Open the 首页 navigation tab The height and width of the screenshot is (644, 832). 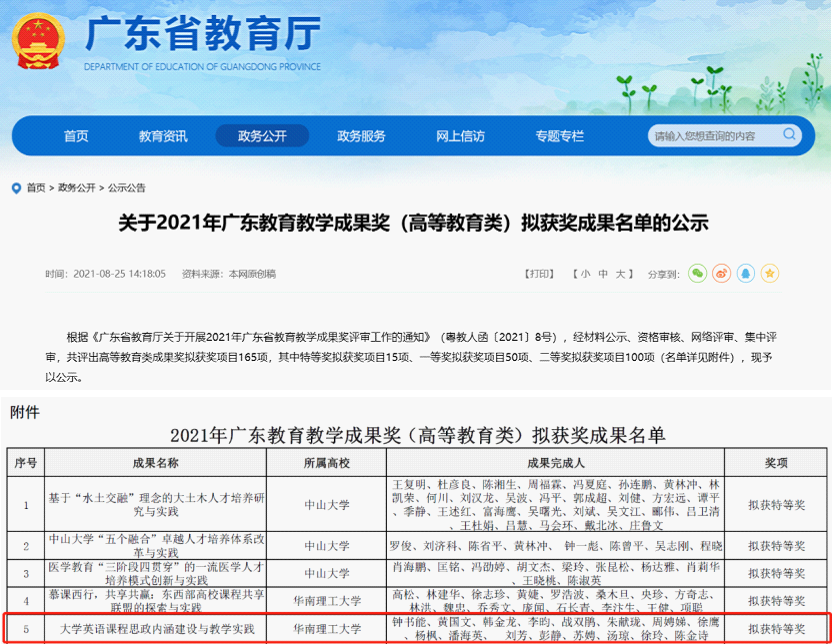pyautogui.click(x=76, y=136)
